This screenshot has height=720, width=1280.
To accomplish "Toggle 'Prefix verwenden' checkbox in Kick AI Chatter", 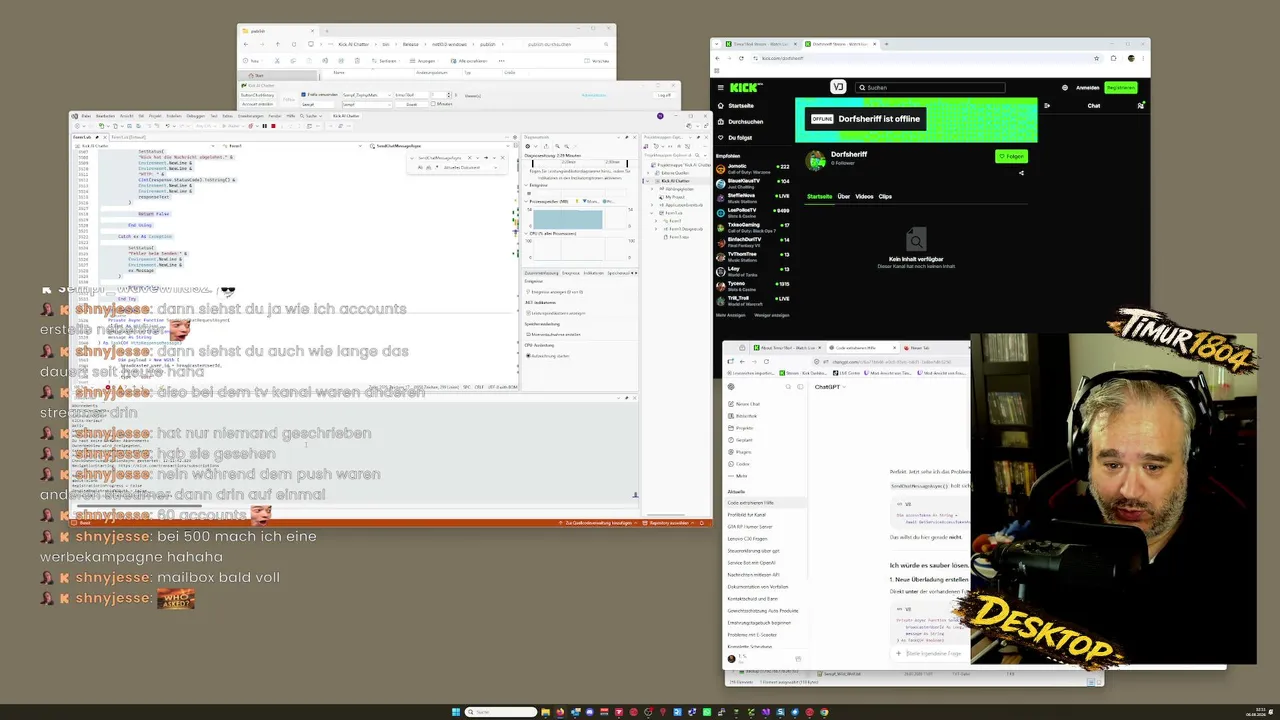I will (x=304, y=95).
